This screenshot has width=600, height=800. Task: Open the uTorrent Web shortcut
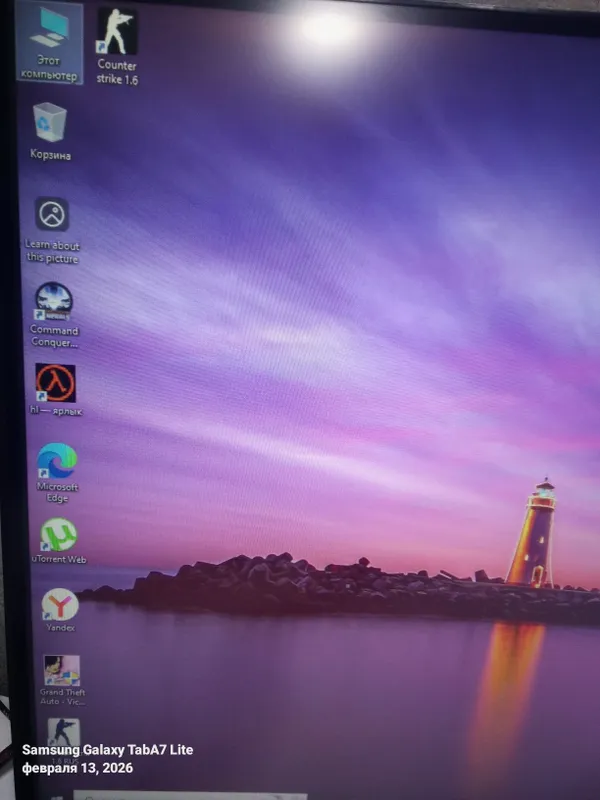(59, 541)
